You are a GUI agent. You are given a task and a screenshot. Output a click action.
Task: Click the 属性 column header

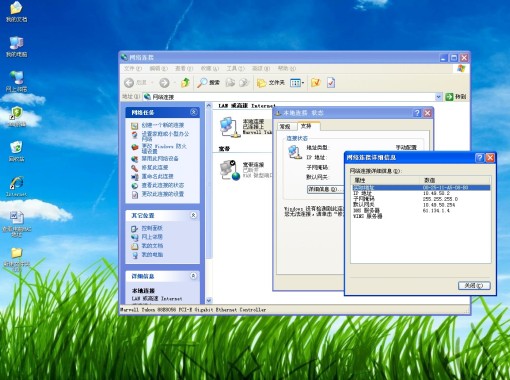coord(385,180)
